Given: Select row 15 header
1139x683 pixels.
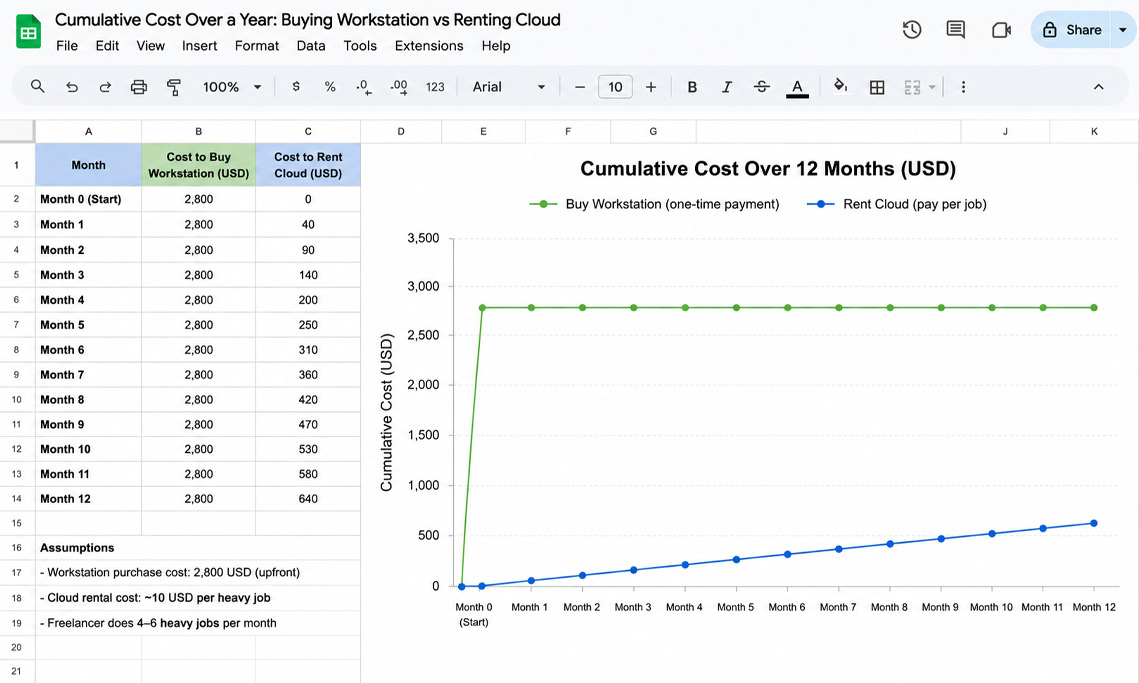Looking at the screenshot, I should [x=17, y=523].
